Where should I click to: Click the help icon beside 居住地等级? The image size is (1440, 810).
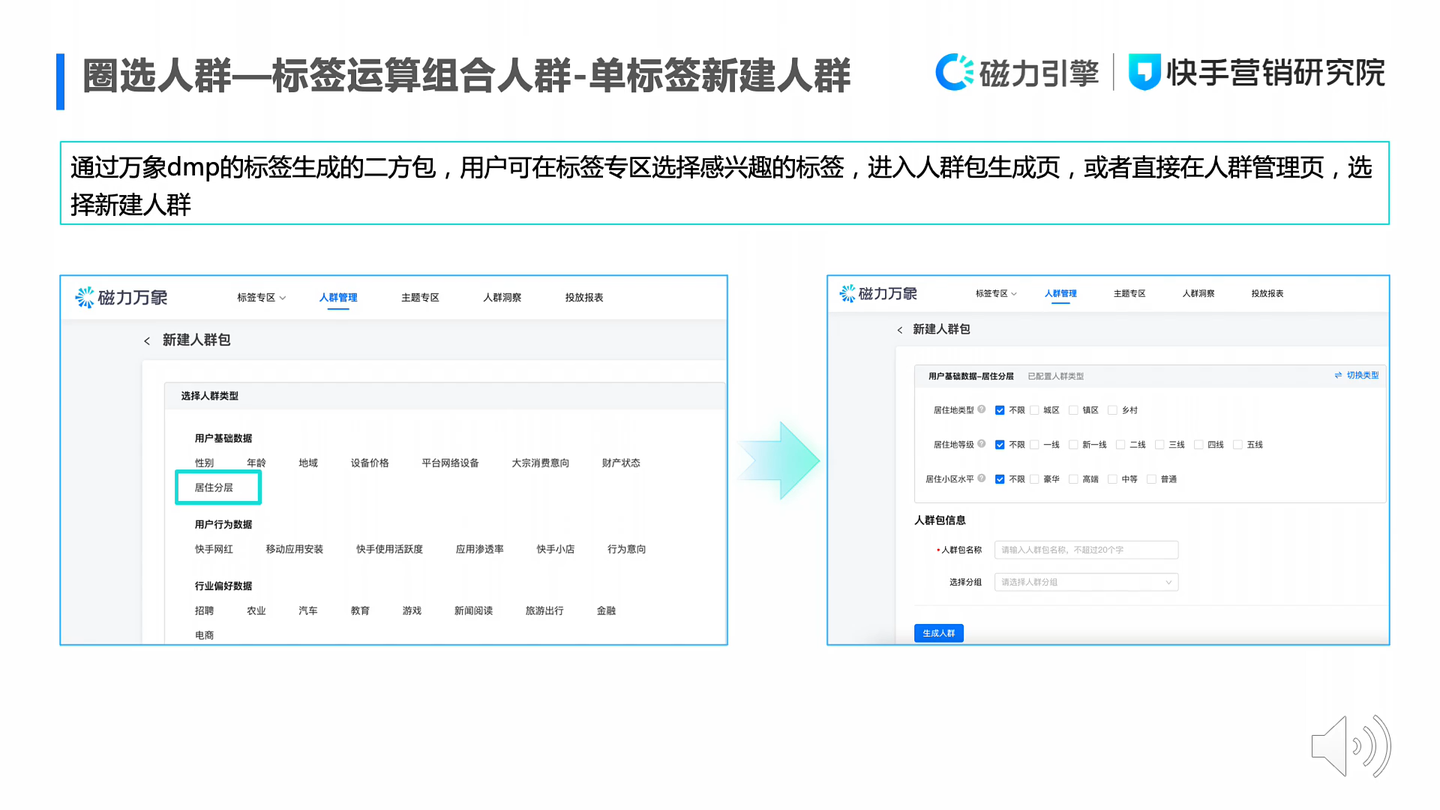click(x=981, y=444)
